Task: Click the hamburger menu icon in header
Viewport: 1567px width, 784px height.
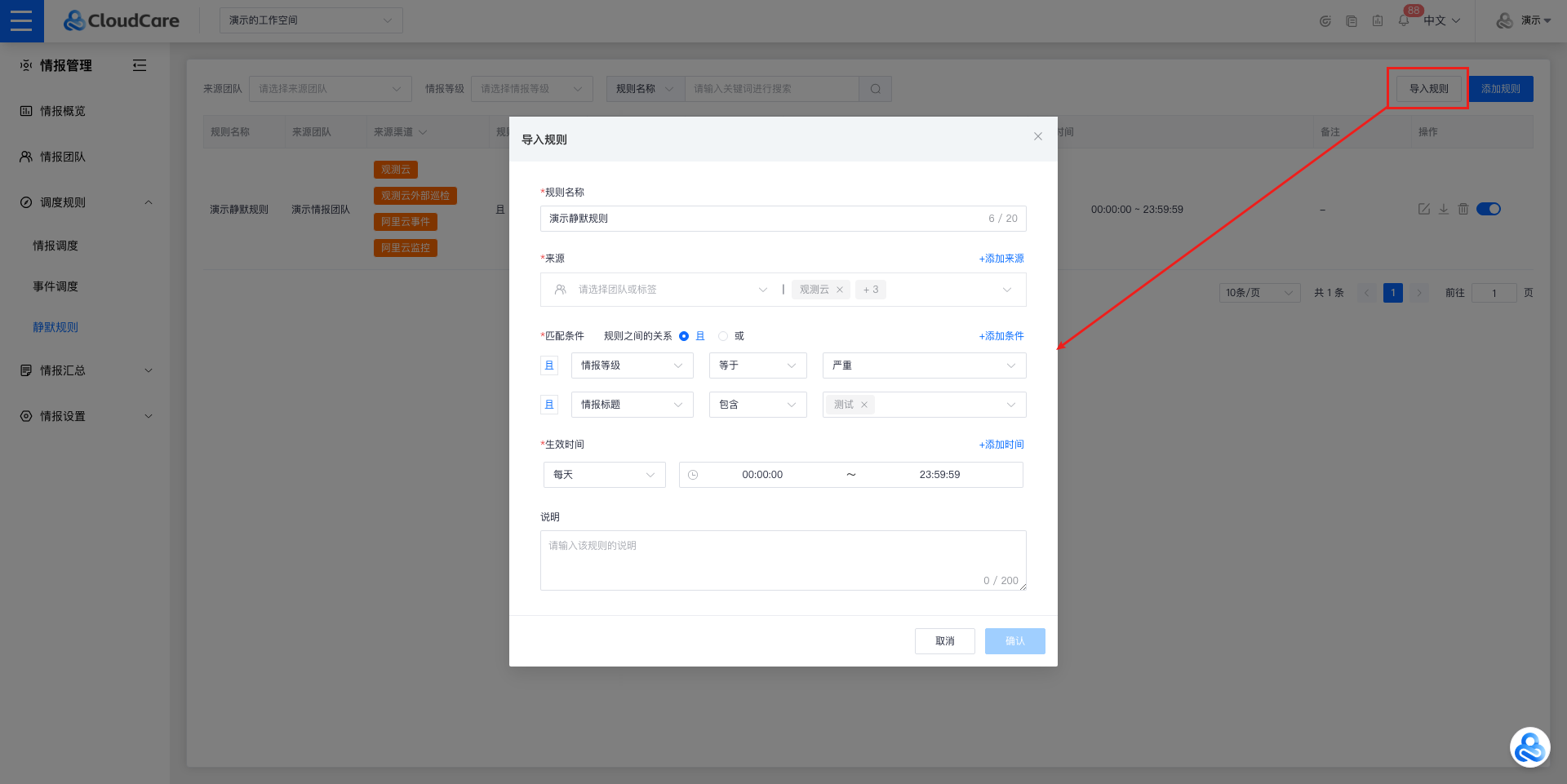Action: [x=21, y=20]
